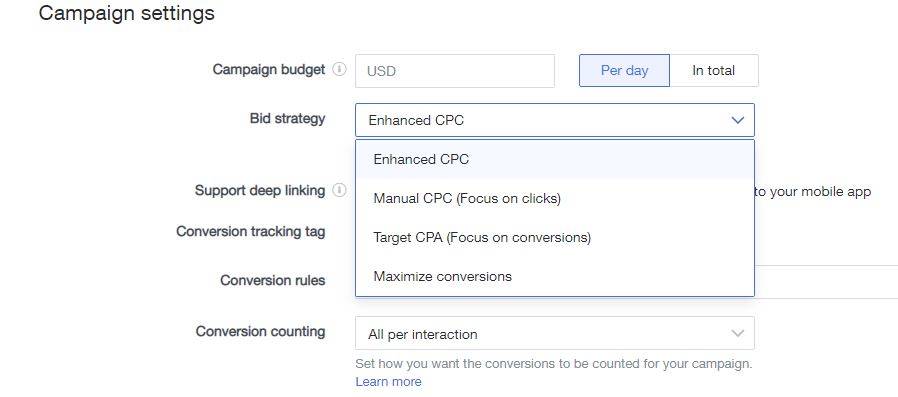The height and width of the screenshot is (397, 898).
Task: Click the Campaign settings heading
Action: click(127, 13)
